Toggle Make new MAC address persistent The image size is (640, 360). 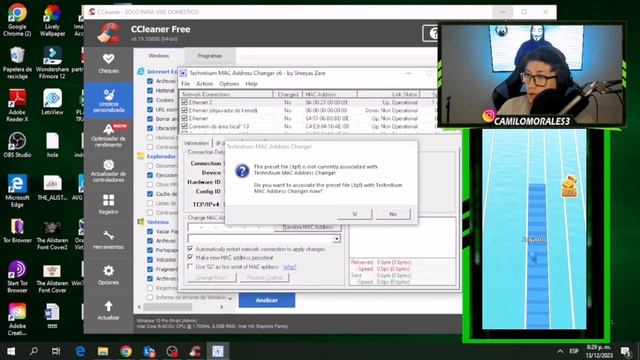[190, 258]
